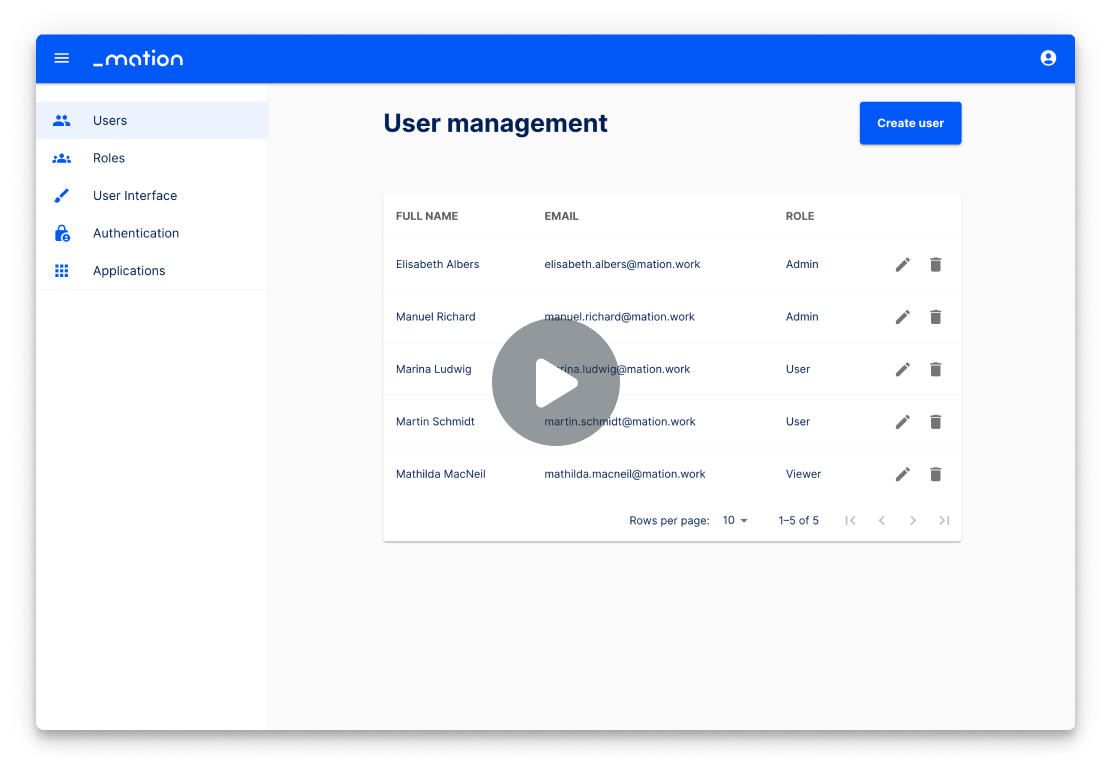Viewport: 1112px width, 768px height.
Task: Click the Create user button
Action: point(910,123)
